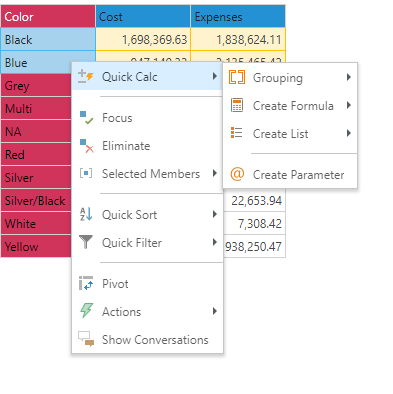Click the Cost column header

143,16
